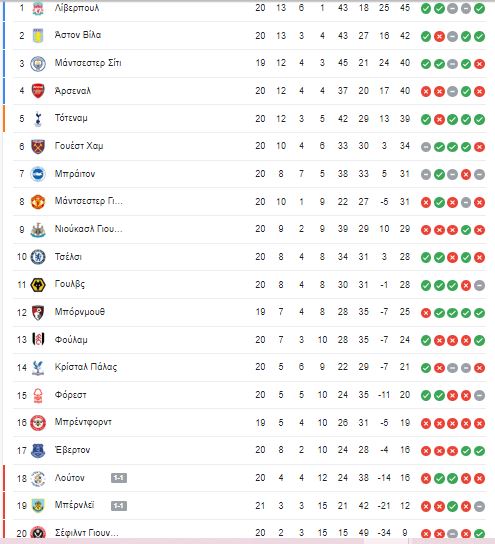
Task: Click the Wolves club crest
Action: [38, 285]
